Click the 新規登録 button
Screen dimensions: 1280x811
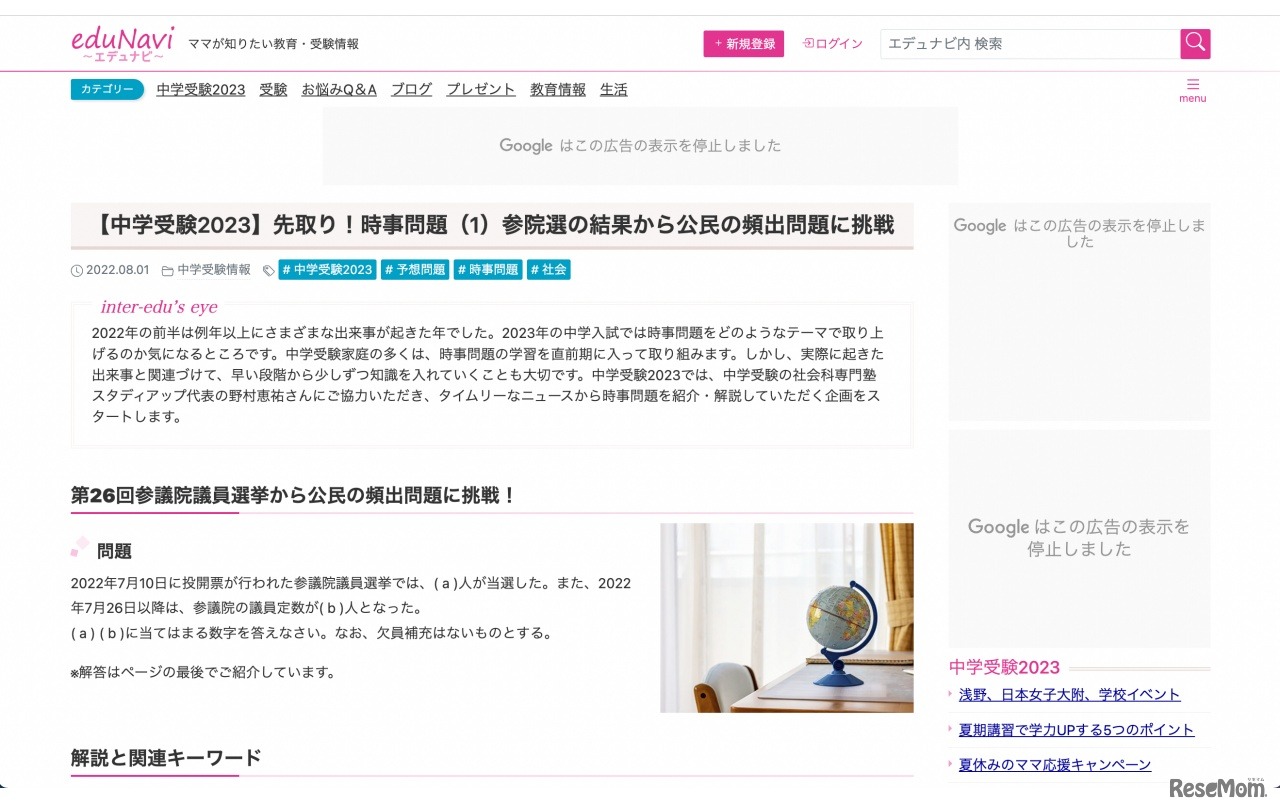743,43
